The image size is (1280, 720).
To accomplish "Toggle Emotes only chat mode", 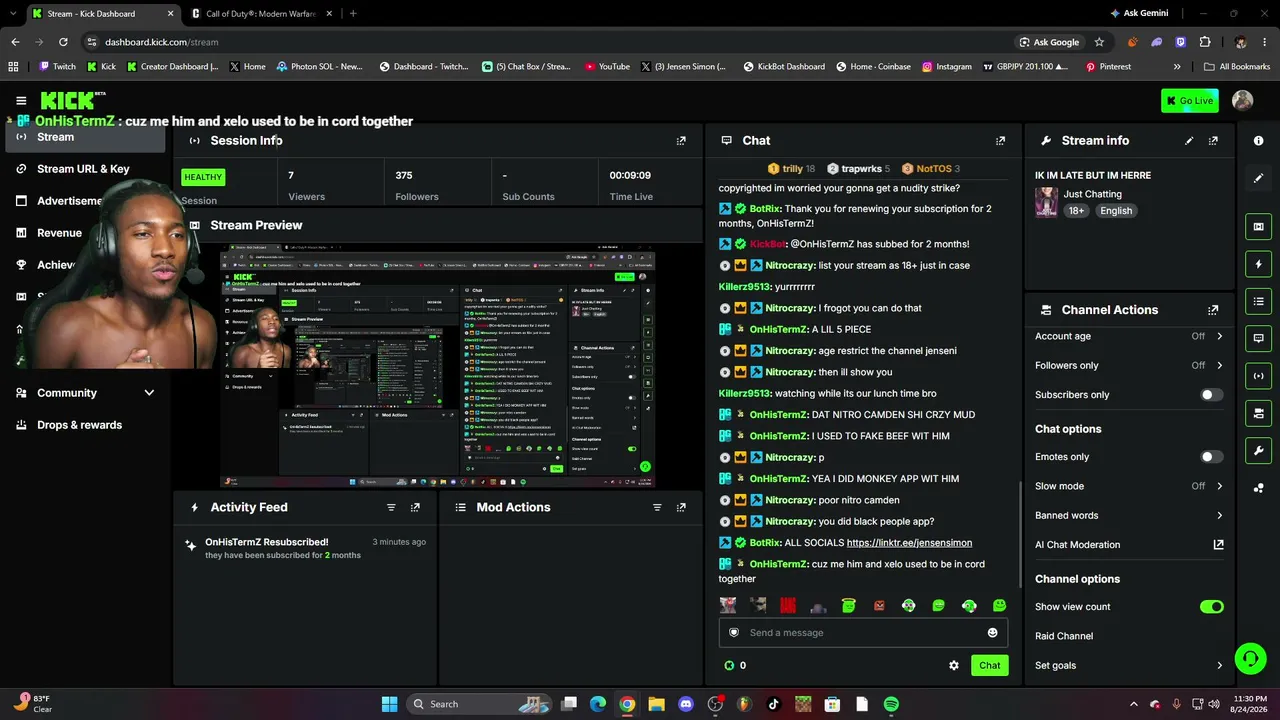I will click(1211, 457).
